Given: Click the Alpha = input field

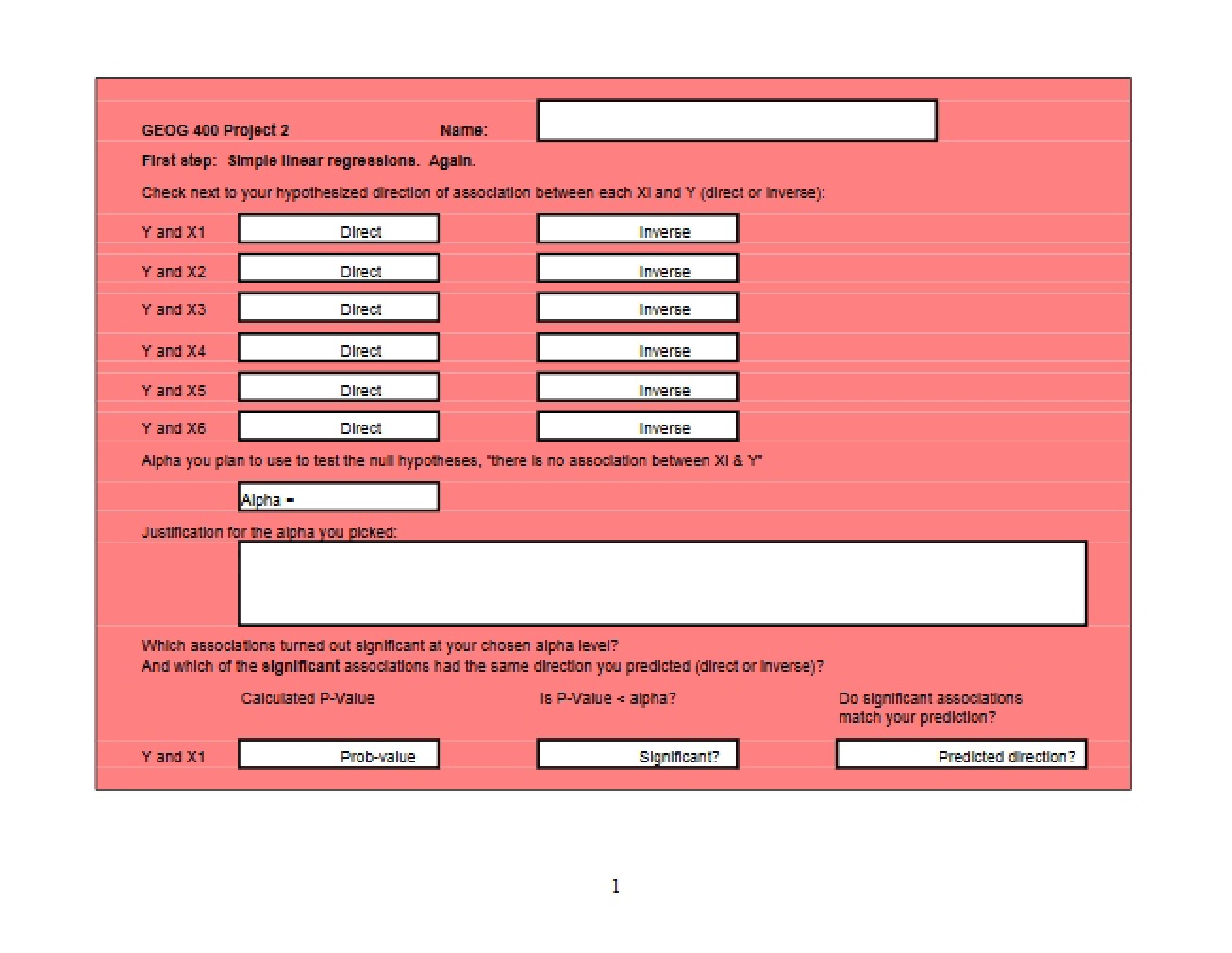Looking at the screenshot, I should (x=339, y=497).
